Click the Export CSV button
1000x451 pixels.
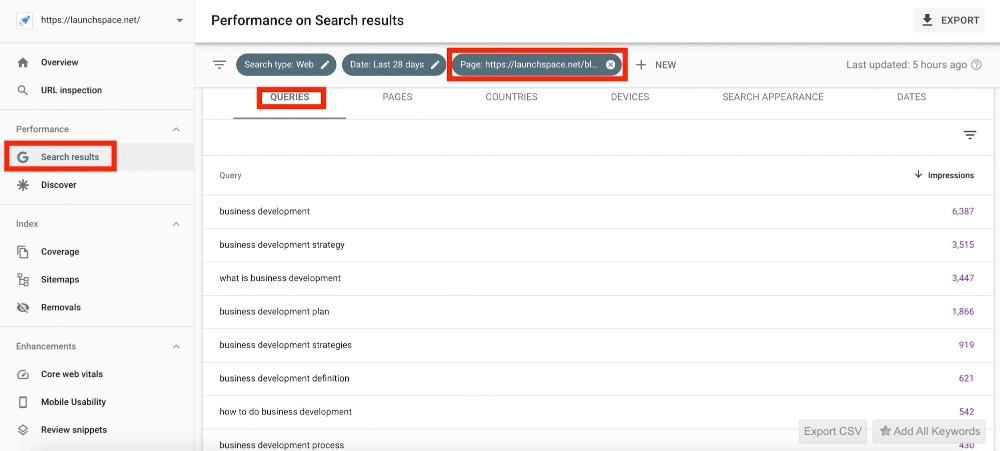(833, 431)
